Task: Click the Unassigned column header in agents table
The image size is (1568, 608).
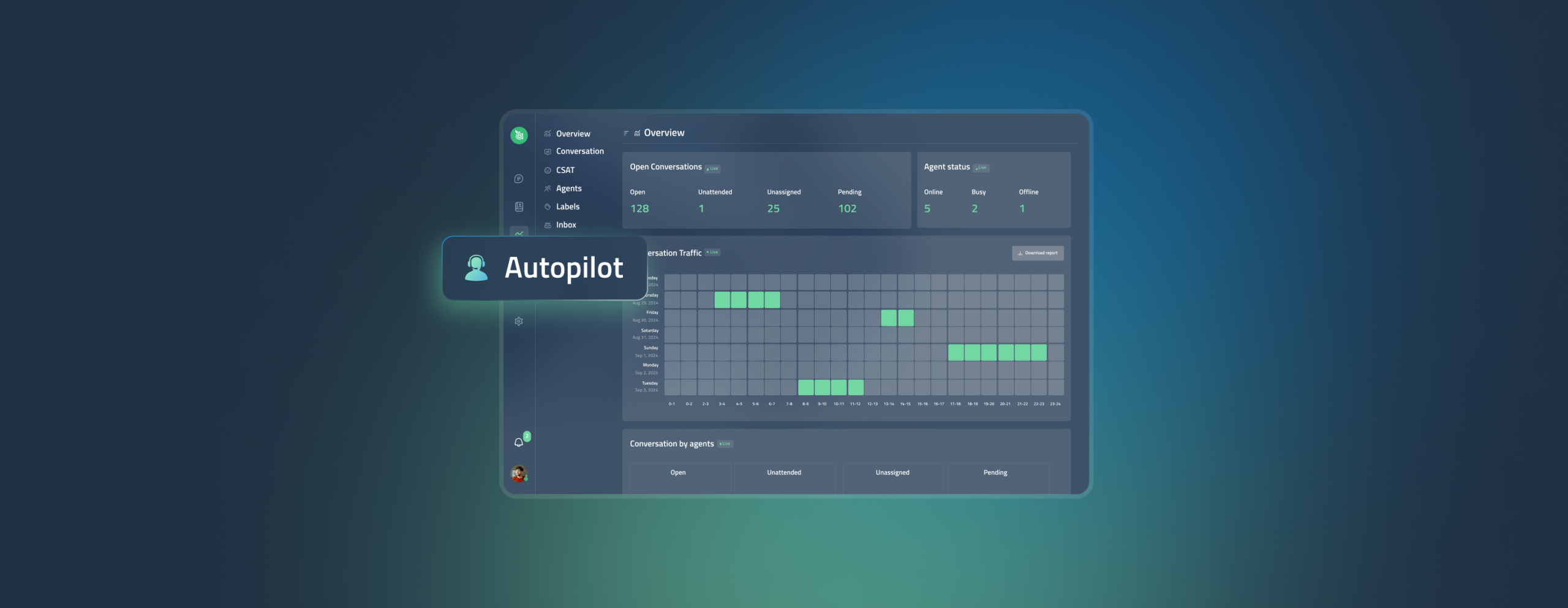Action: [x=892, y=473]
